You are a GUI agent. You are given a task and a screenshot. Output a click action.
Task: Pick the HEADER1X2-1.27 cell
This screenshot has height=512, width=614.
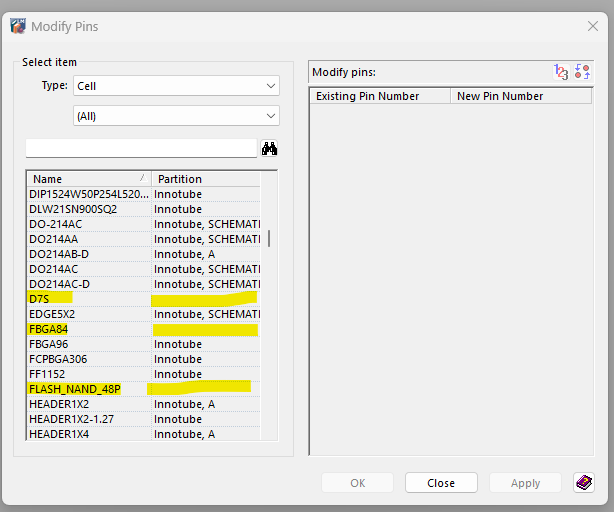pos(71,419)
